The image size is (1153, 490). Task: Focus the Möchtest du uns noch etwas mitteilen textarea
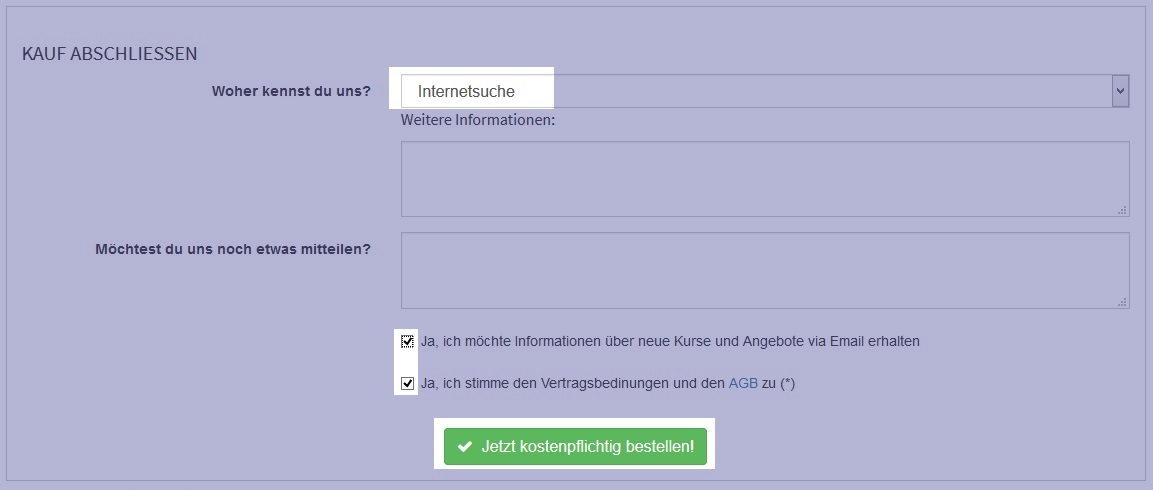pos(765,271)
